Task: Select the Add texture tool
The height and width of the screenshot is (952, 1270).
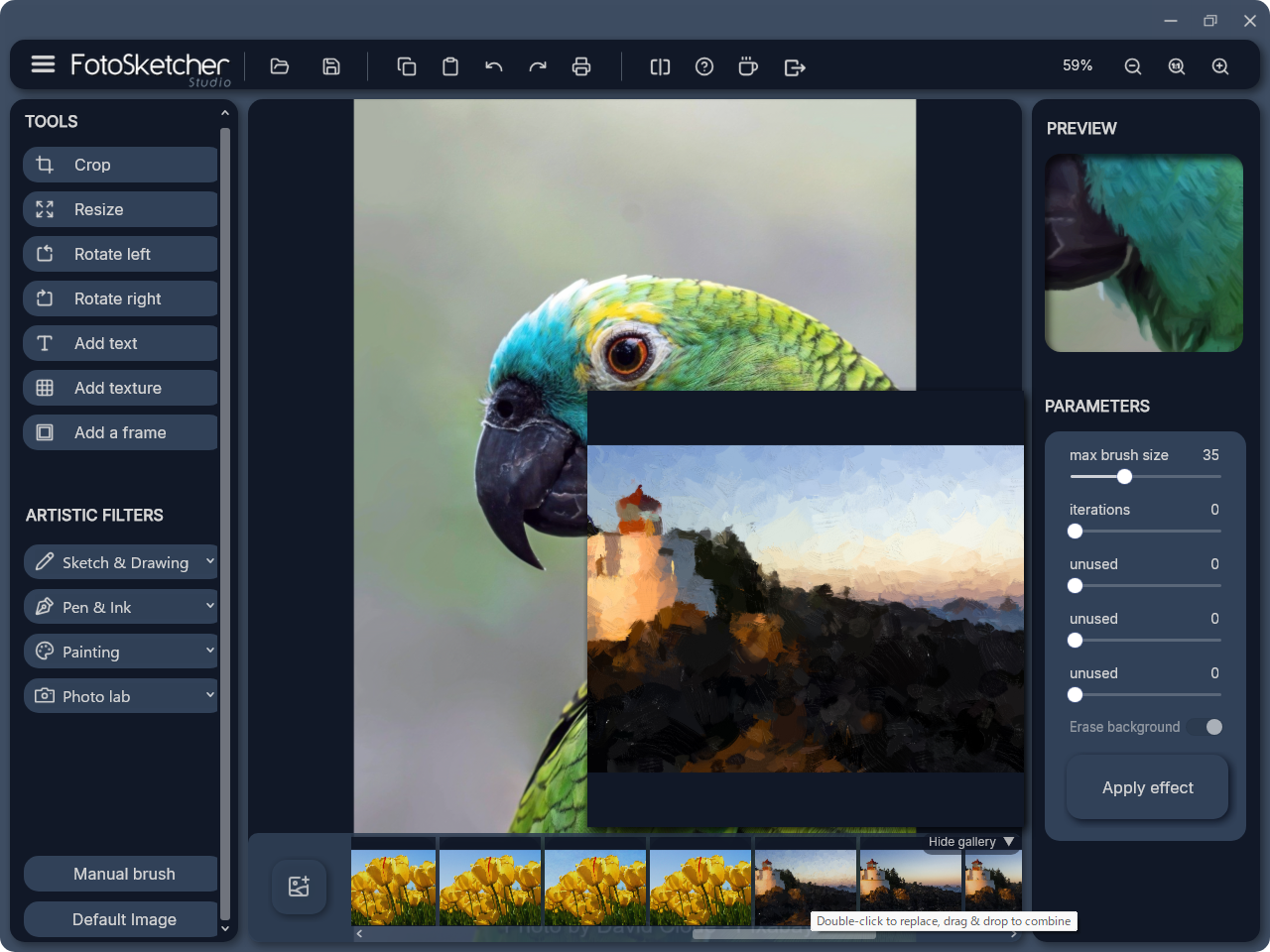Action: tap(120, 388)
